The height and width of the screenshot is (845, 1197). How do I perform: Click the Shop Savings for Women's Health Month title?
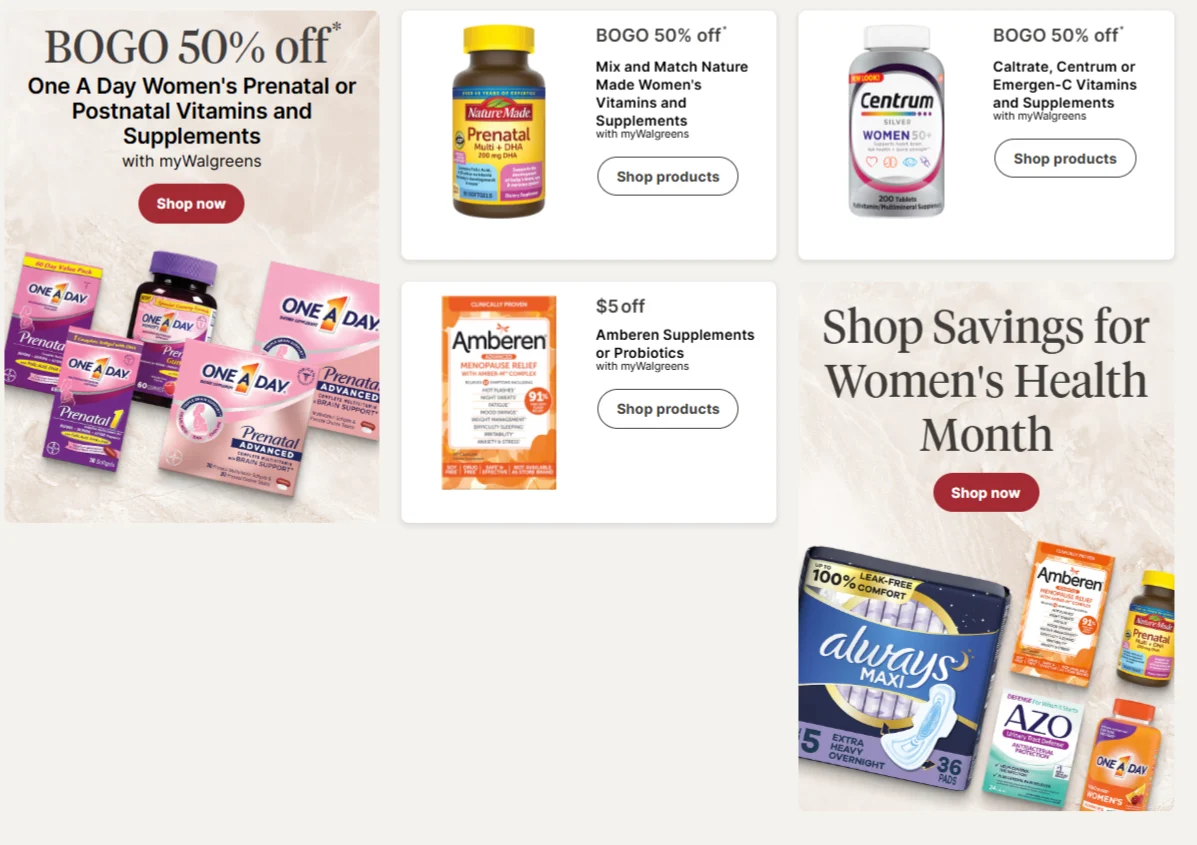pos(986,380)
